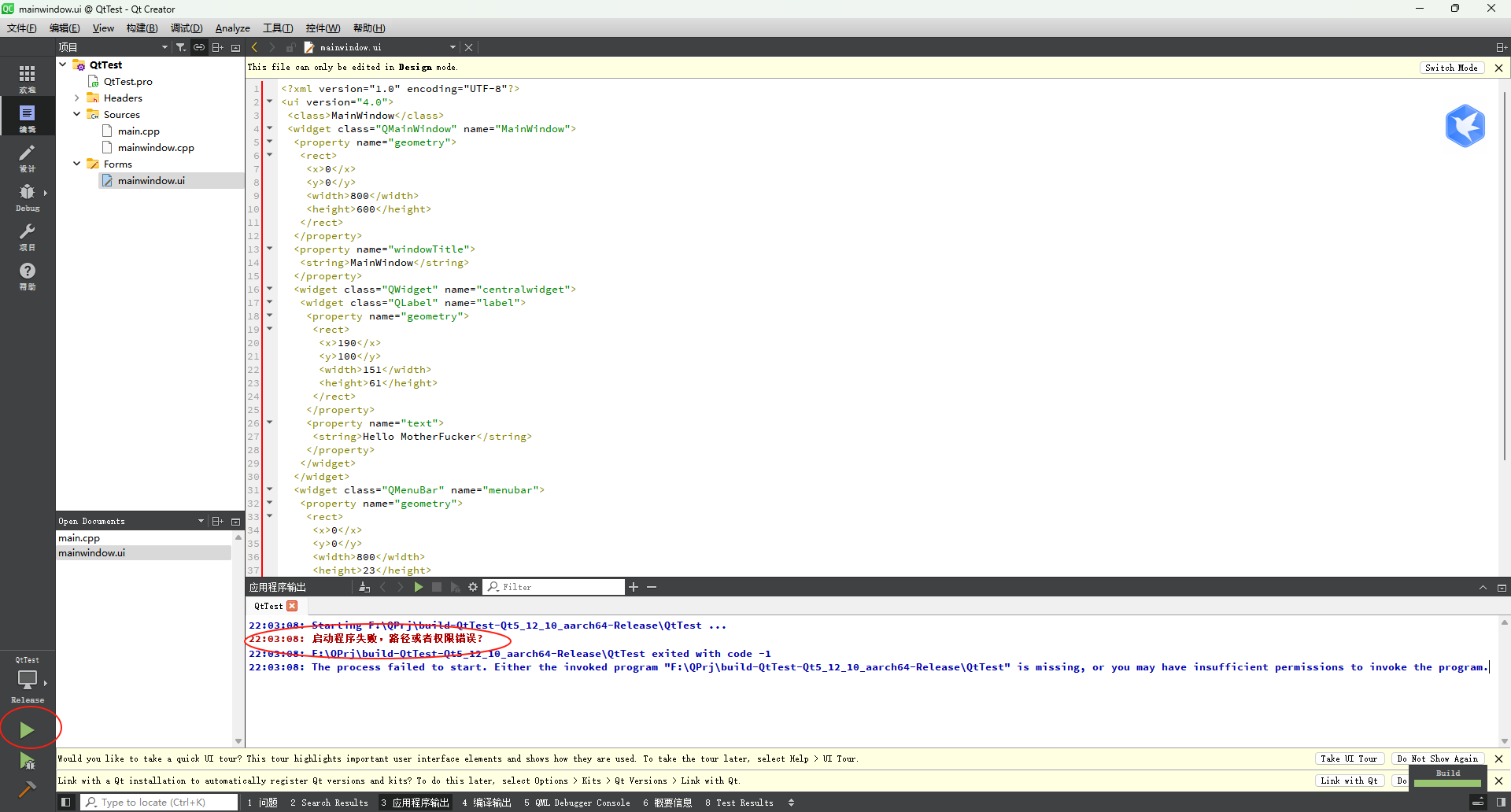Run the project with green play button
Viewport: 1511px width, 812px height.
27,730
